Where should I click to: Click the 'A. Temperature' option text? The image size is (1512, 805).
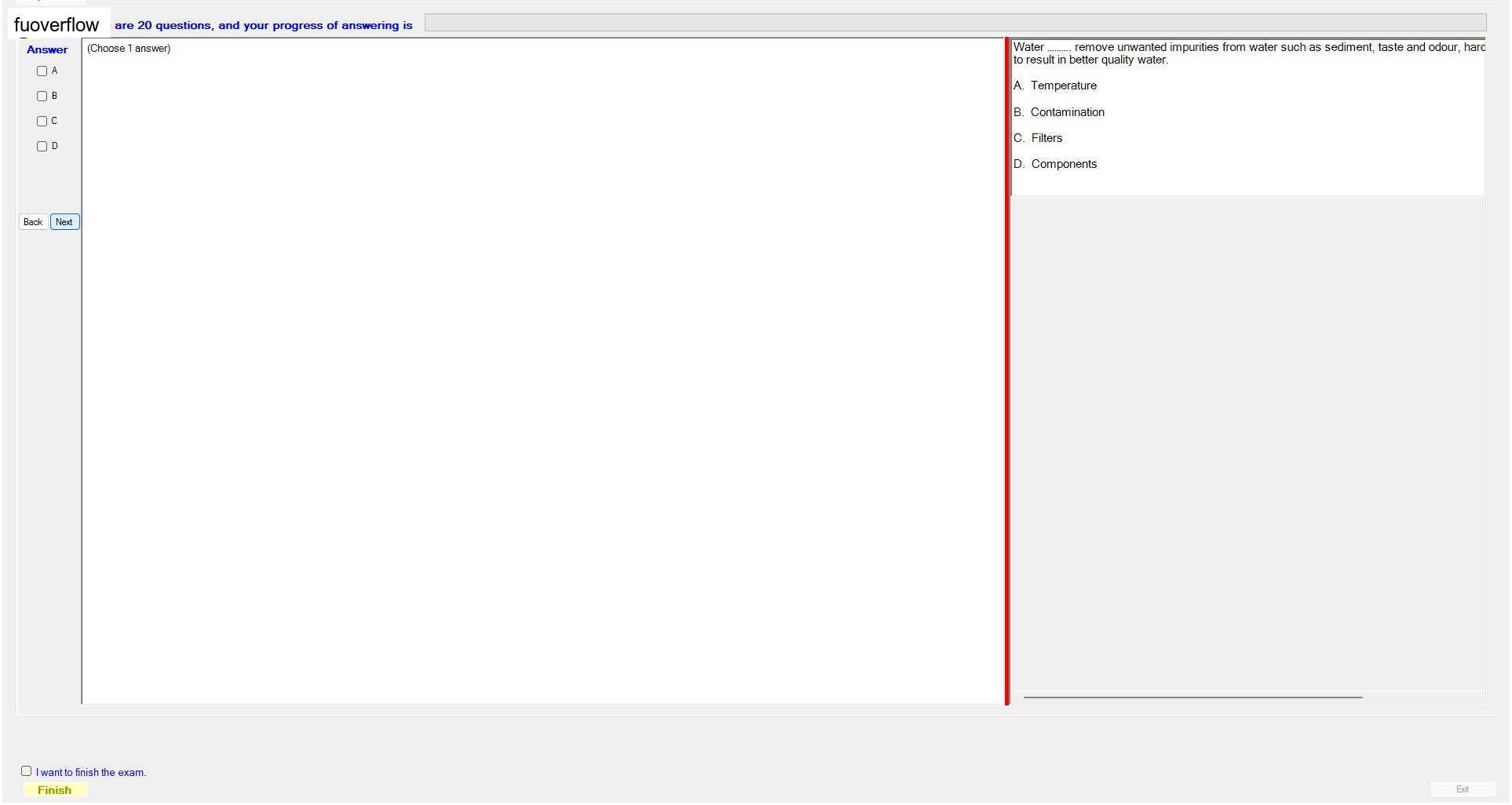[x=1055, y=86]
